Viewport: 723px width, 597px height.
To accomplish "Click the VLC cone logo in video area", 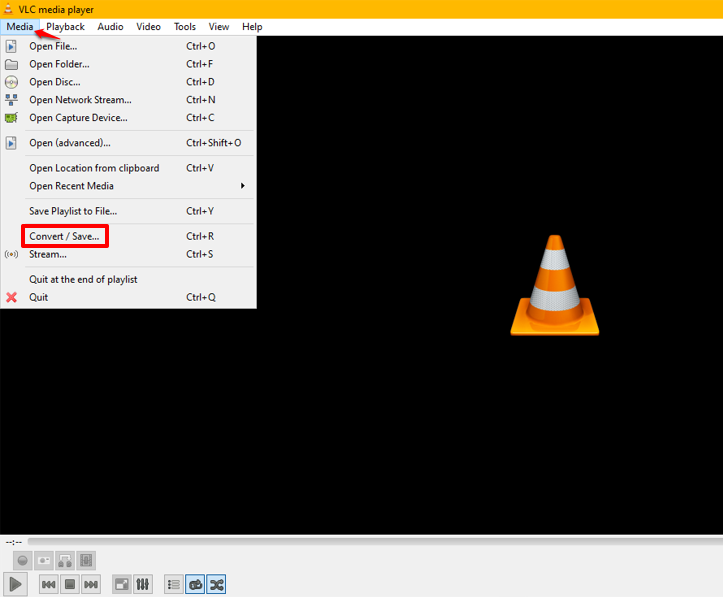I will 555,285.
